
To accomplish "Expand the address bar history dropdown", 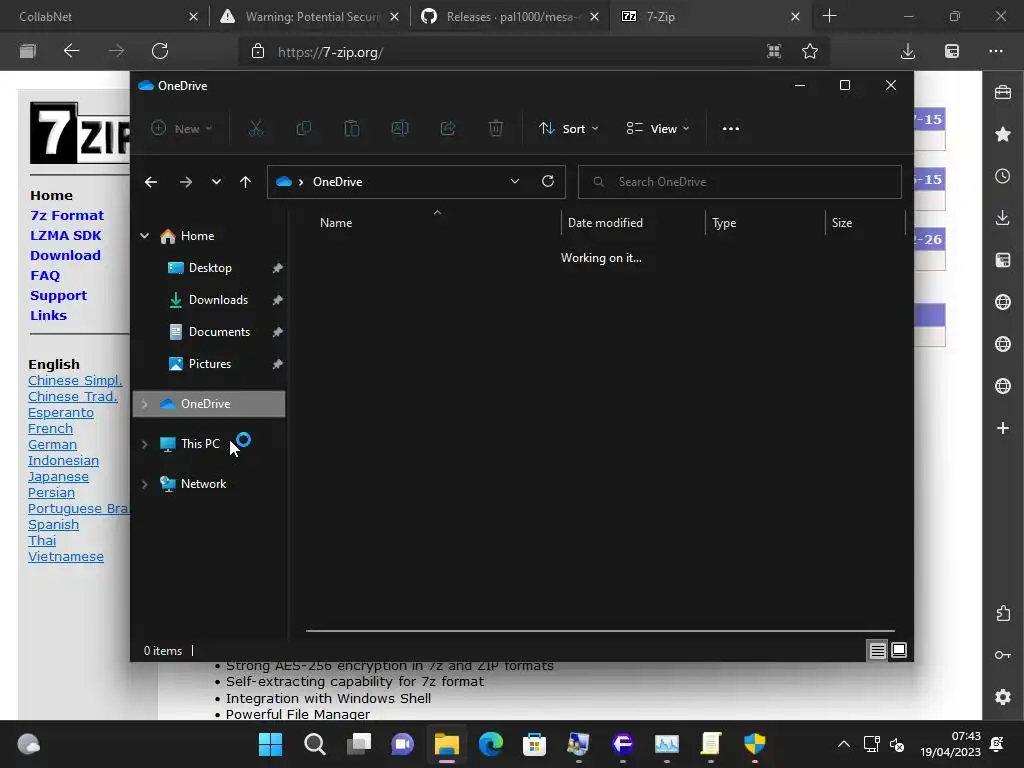I will tap(515, 182).
